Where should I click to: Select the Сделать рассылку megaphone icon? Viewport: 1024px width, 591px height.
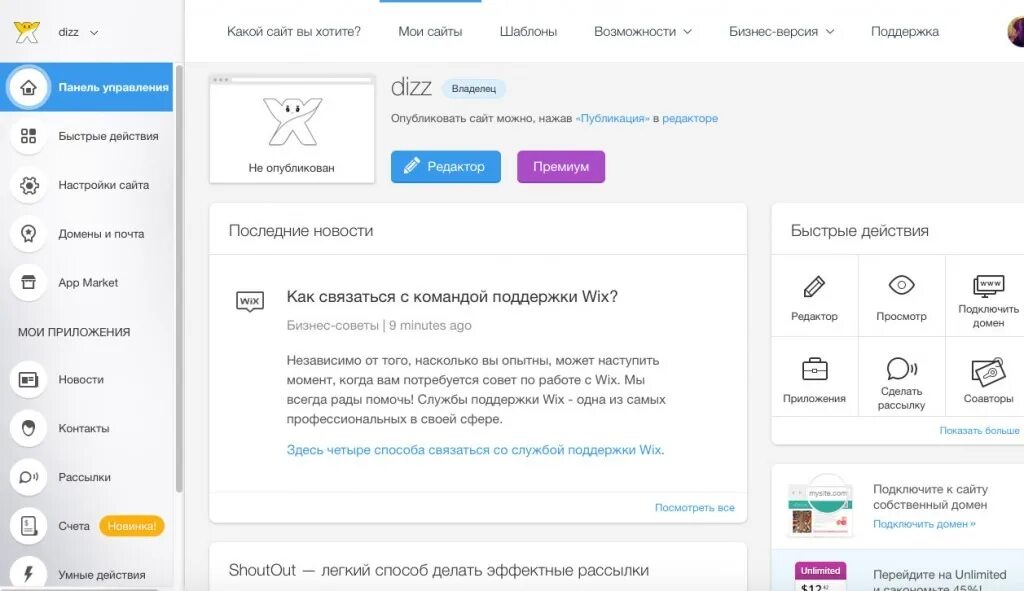click(901, 369)
